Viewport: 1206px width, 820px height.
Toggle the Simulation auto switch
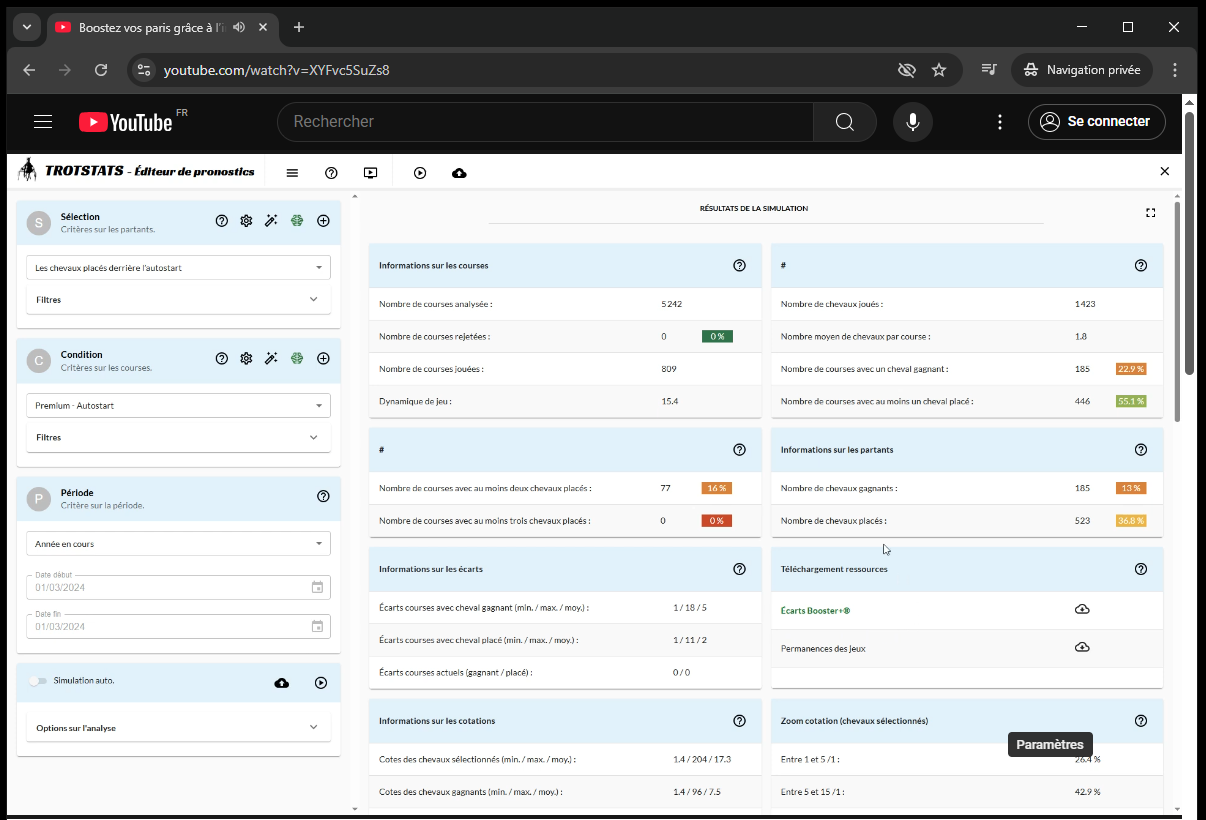click(38, 681)
